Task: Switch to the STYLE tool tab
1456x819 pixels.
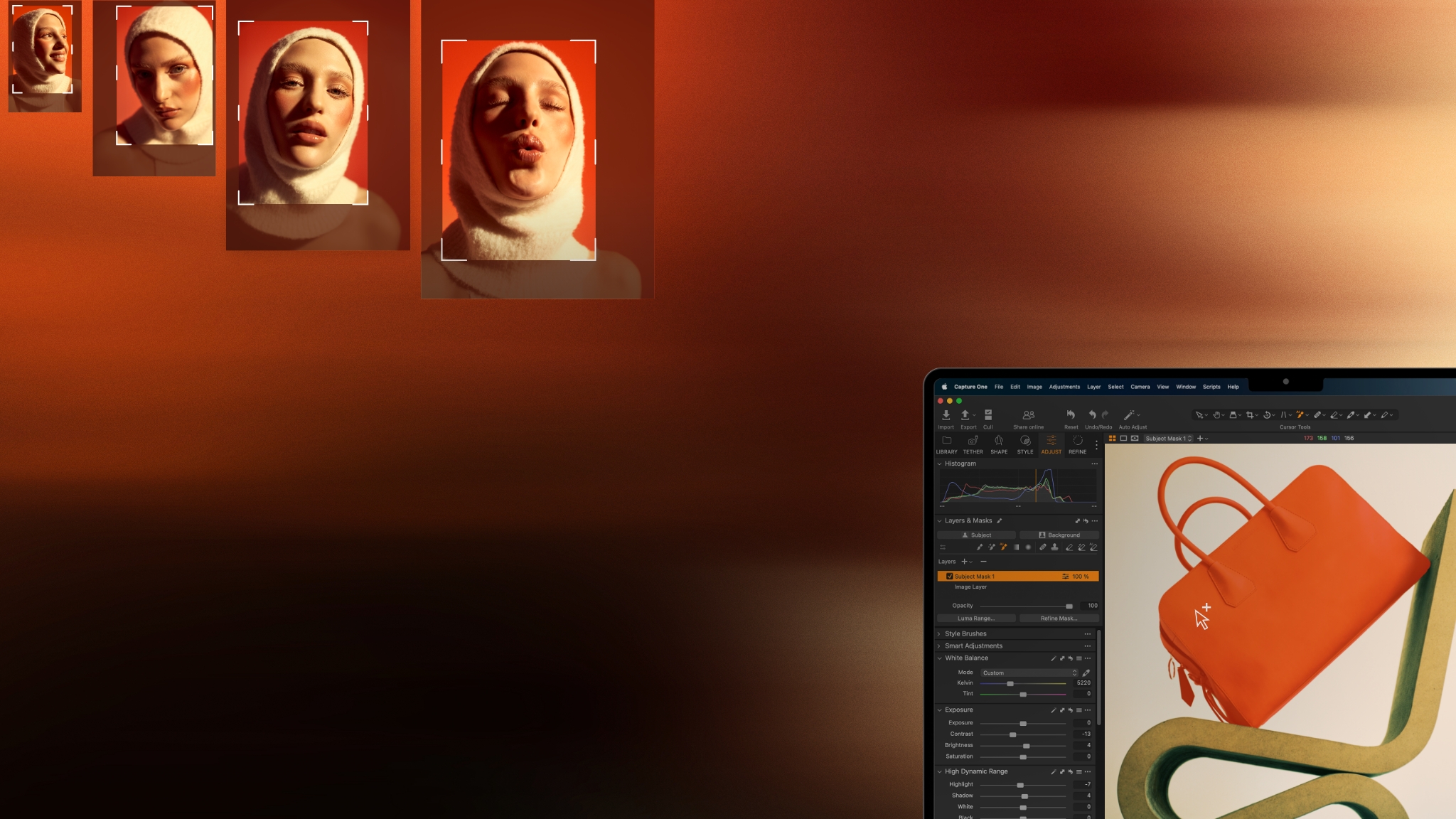Action: 1024,444
